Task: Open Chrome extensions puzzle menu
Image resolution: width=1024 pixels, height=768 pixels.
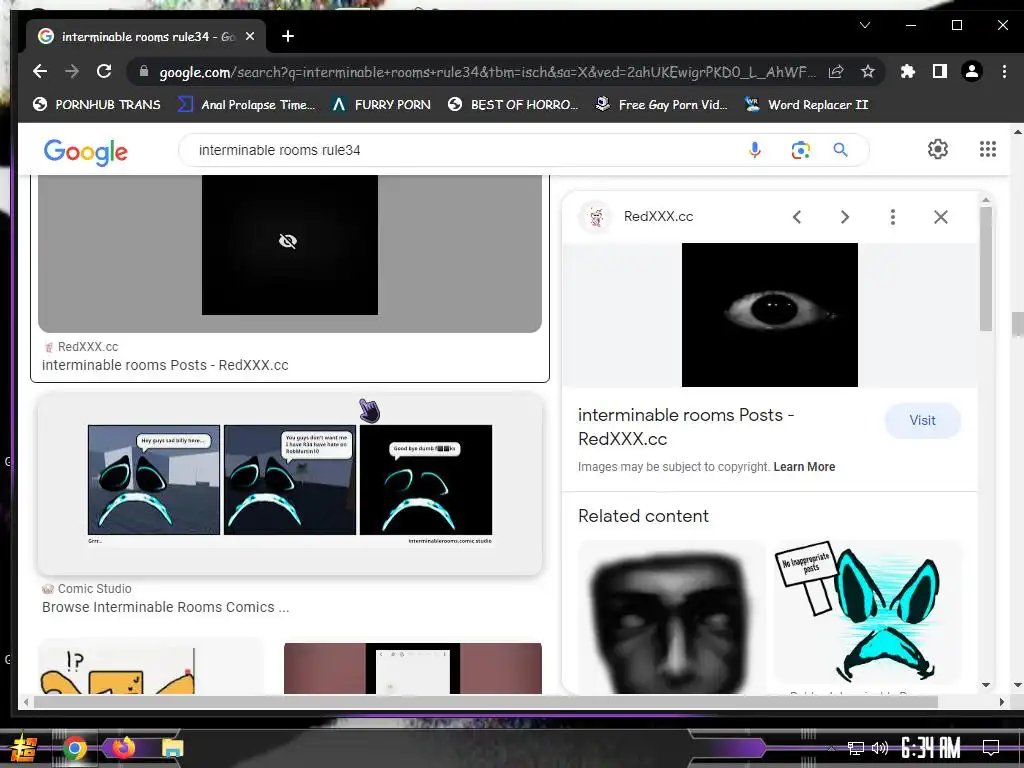Action: 908,72
